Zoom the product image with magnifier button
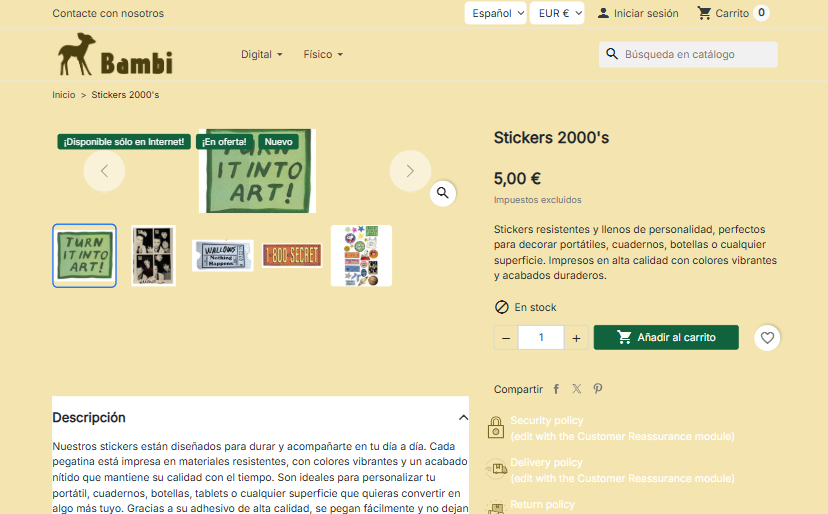Screen dimensions: 828x514 coord(443,193)
